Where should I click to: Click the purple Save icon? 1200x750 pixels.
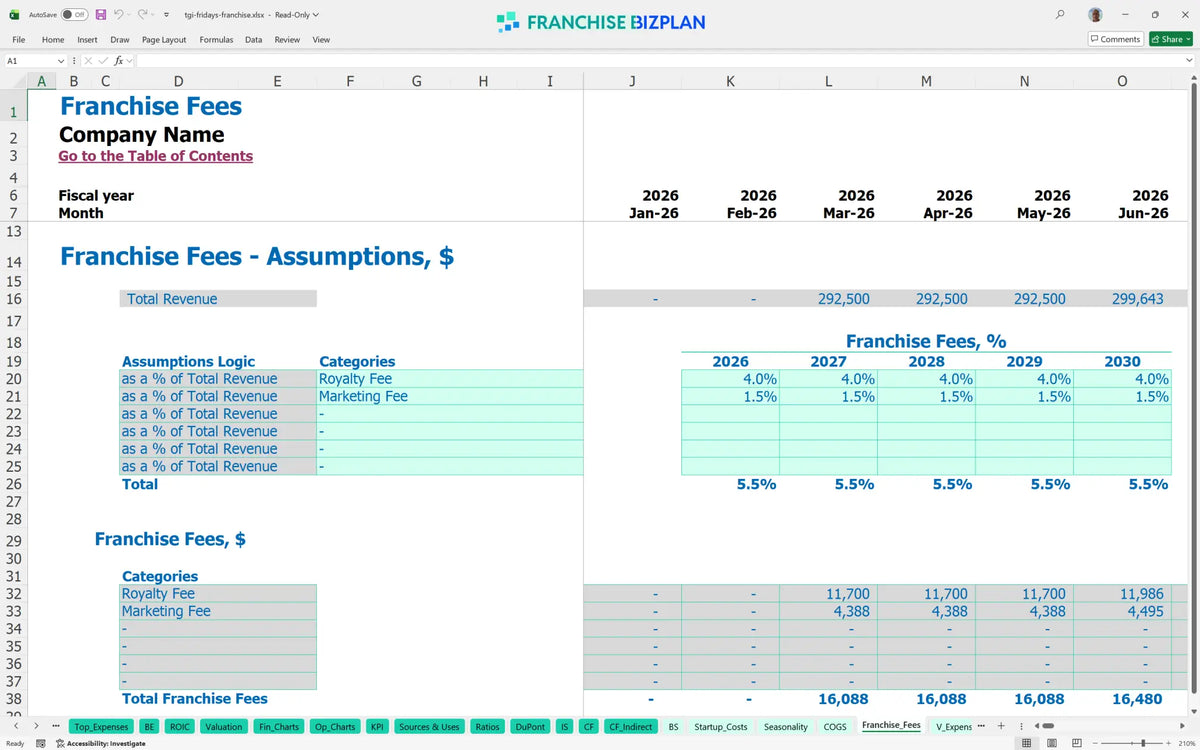(x=101, y=15)
